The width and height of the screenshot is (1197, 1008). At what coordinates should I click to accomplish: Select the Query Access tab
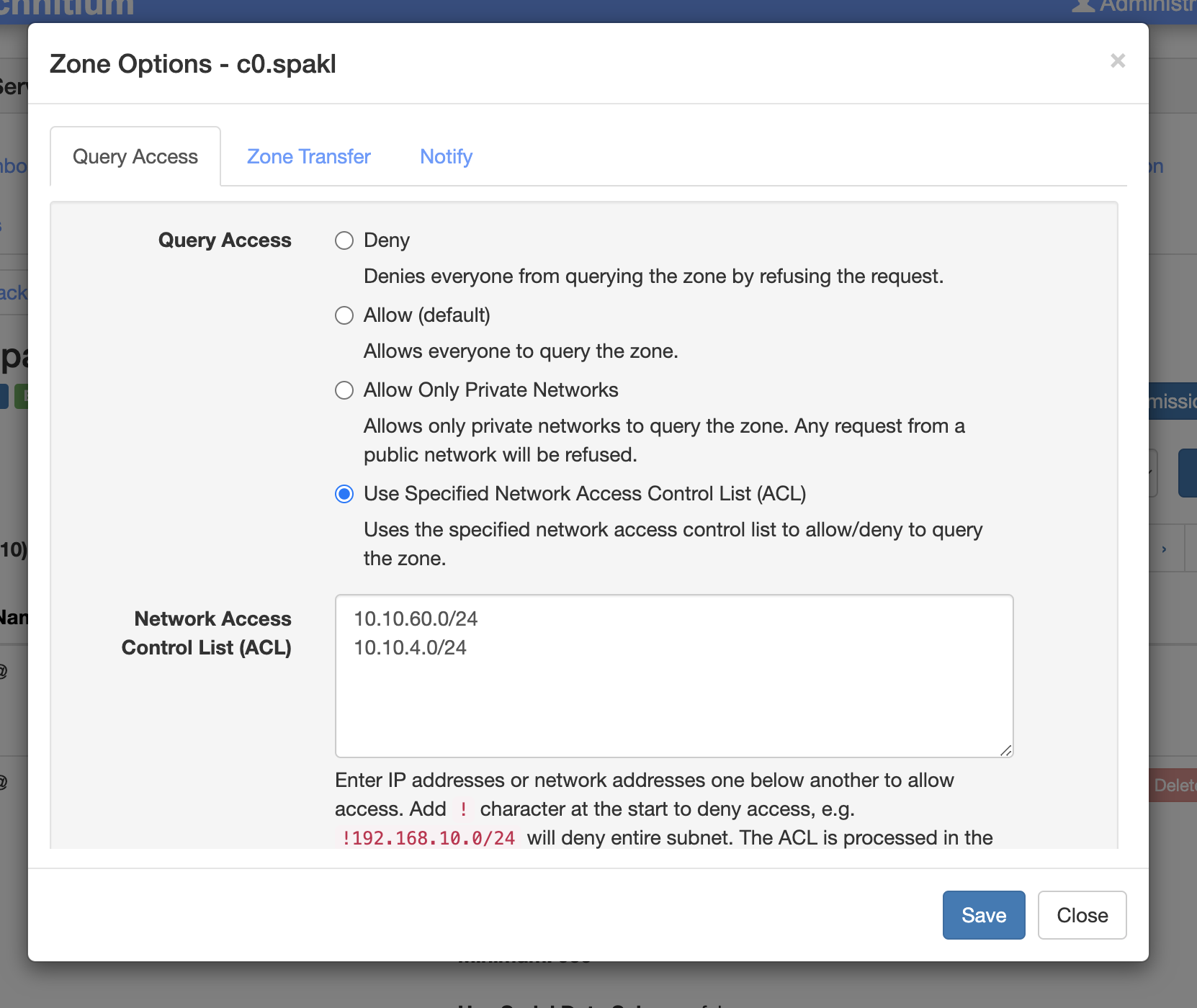tap(135, 157)
